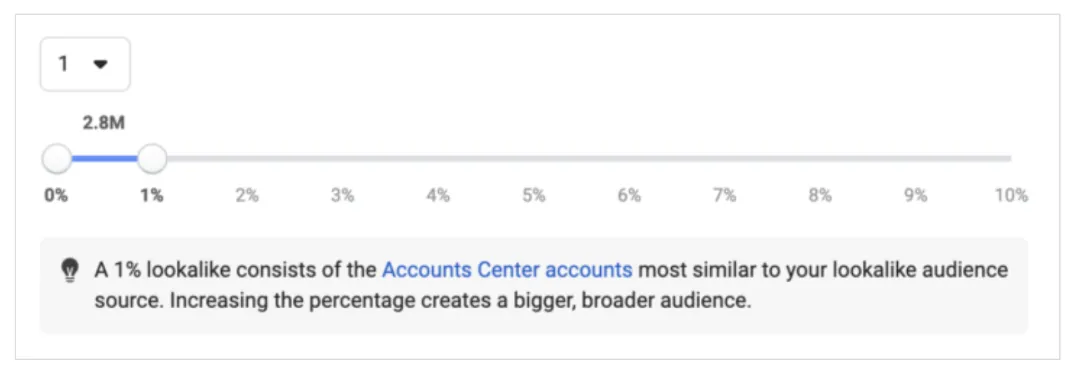Click slider track above 8%
This screenshot has width=1080, height=382.
(x=820, y=158)
